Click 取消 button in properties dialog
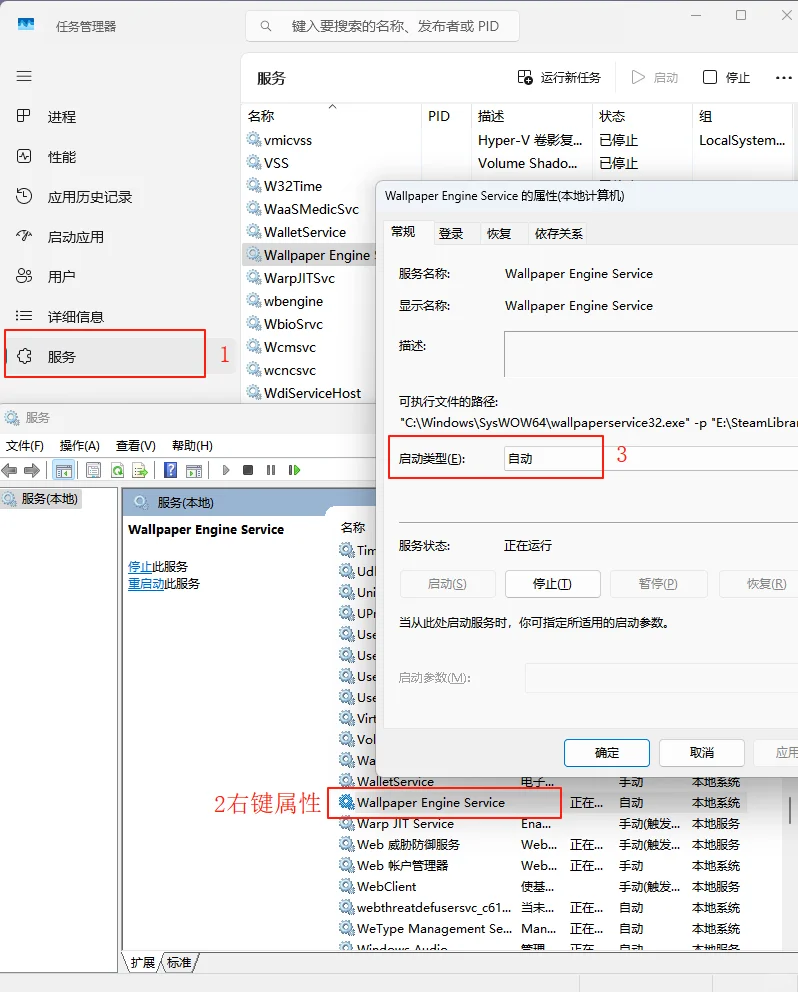The image size is (798, 992). [x=702, y=753]
